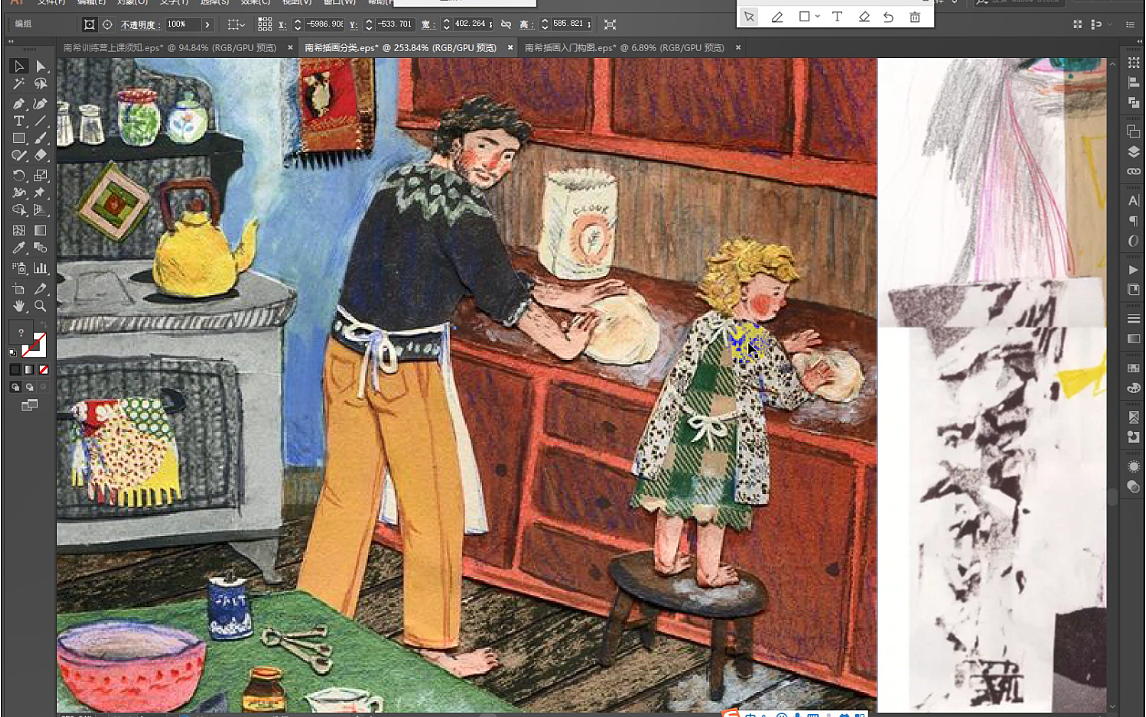Click the reference point grid
The image size is (1146, 717).
point(265,25)
